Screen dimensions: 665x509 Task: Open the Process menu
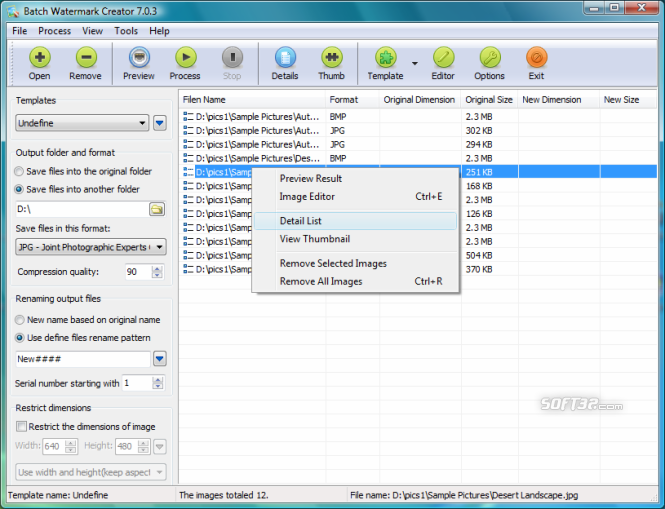tap(54, 31)
